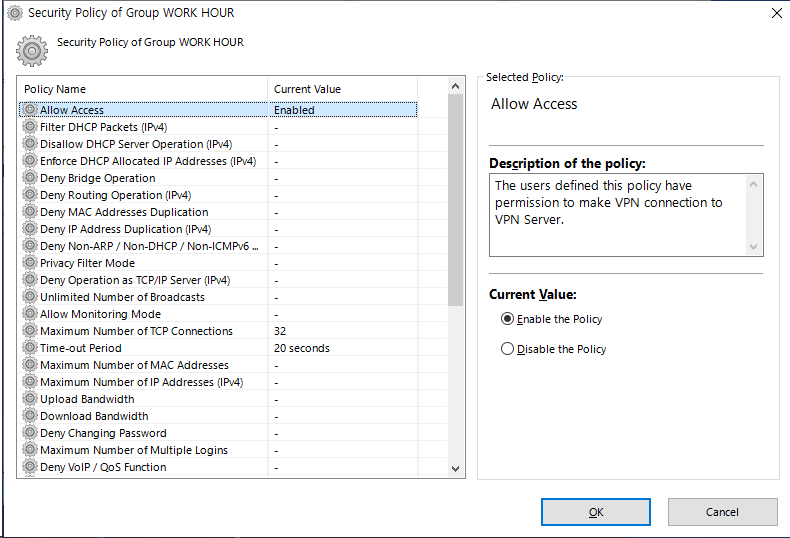Click gear icon beside Unlimited Number of Broadcasts

point(30,297)
